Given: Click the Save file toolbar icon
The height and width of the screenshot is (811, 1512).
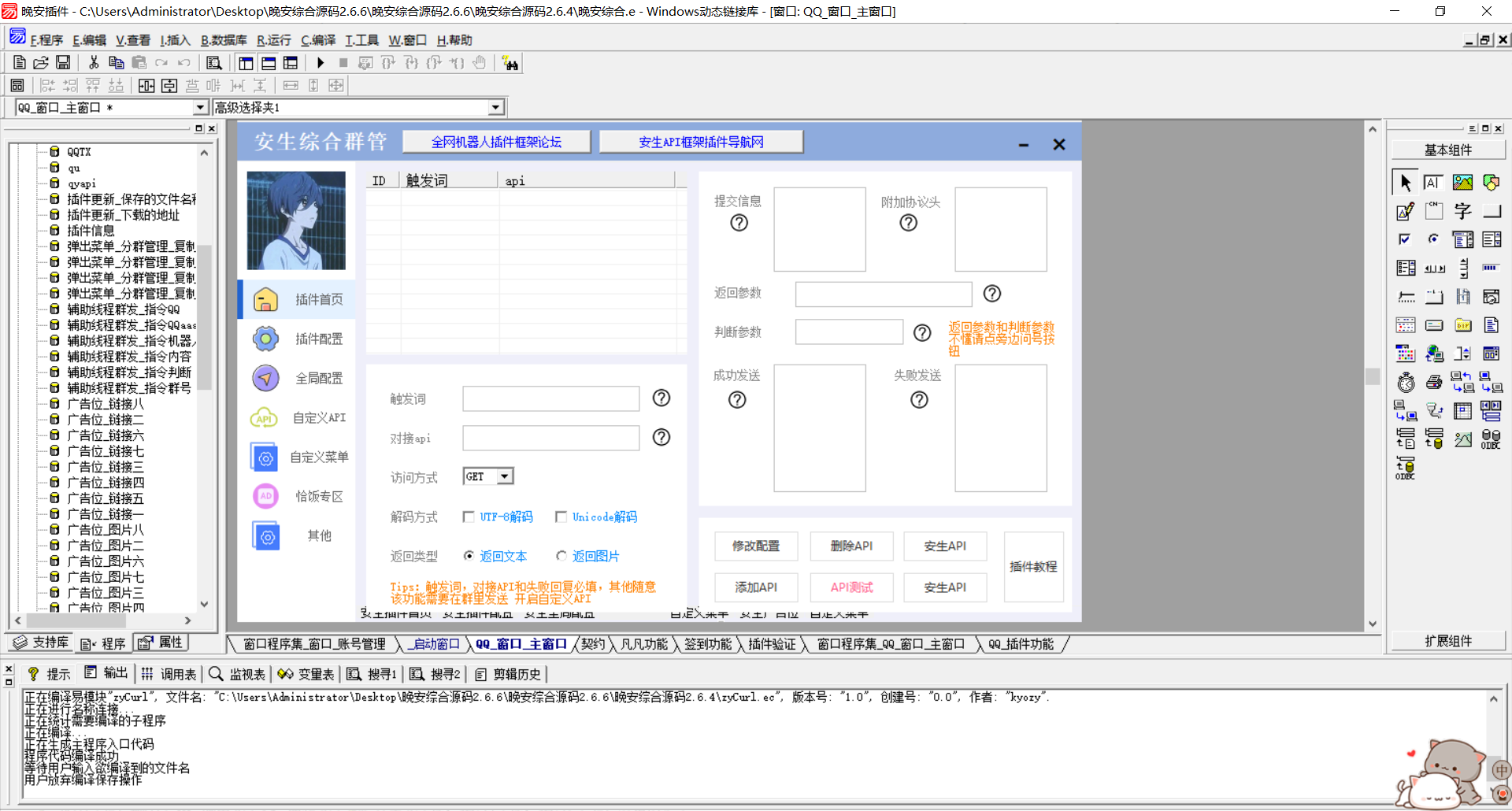Looking at the screenshot, I should point(63,63).
